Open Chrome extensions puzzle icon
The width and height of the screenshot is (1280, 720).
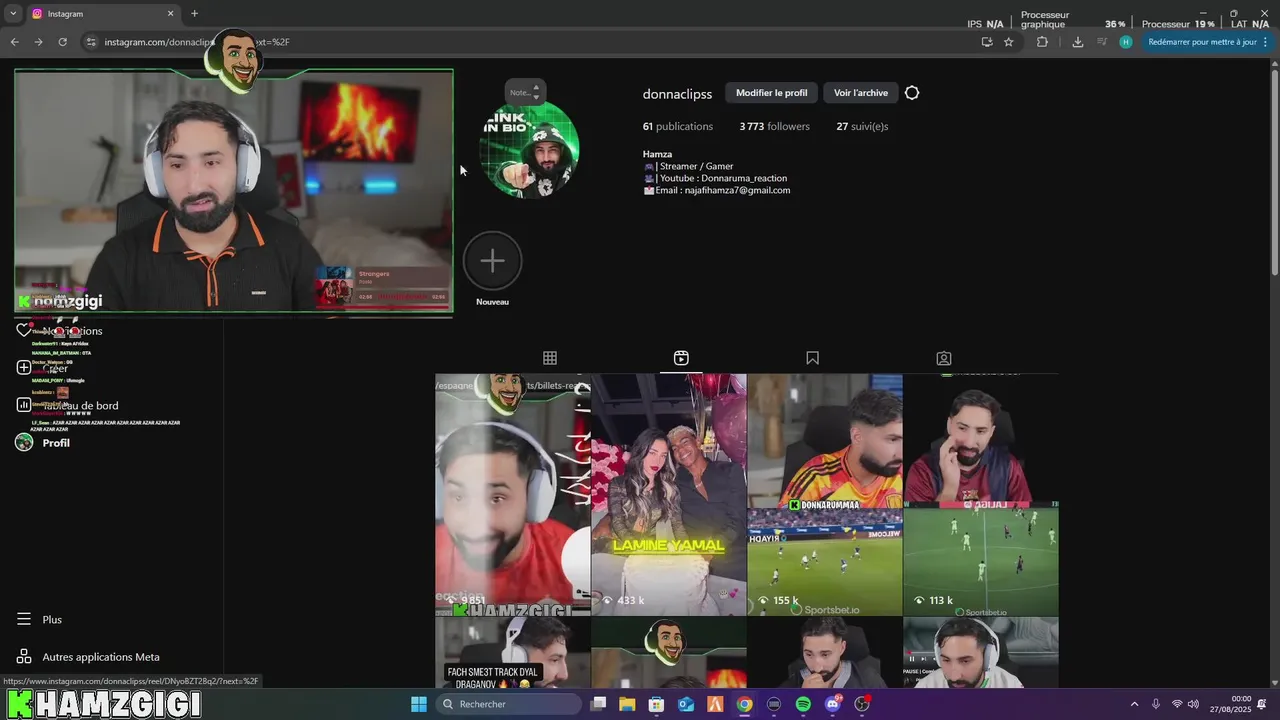click(1042, 42)
